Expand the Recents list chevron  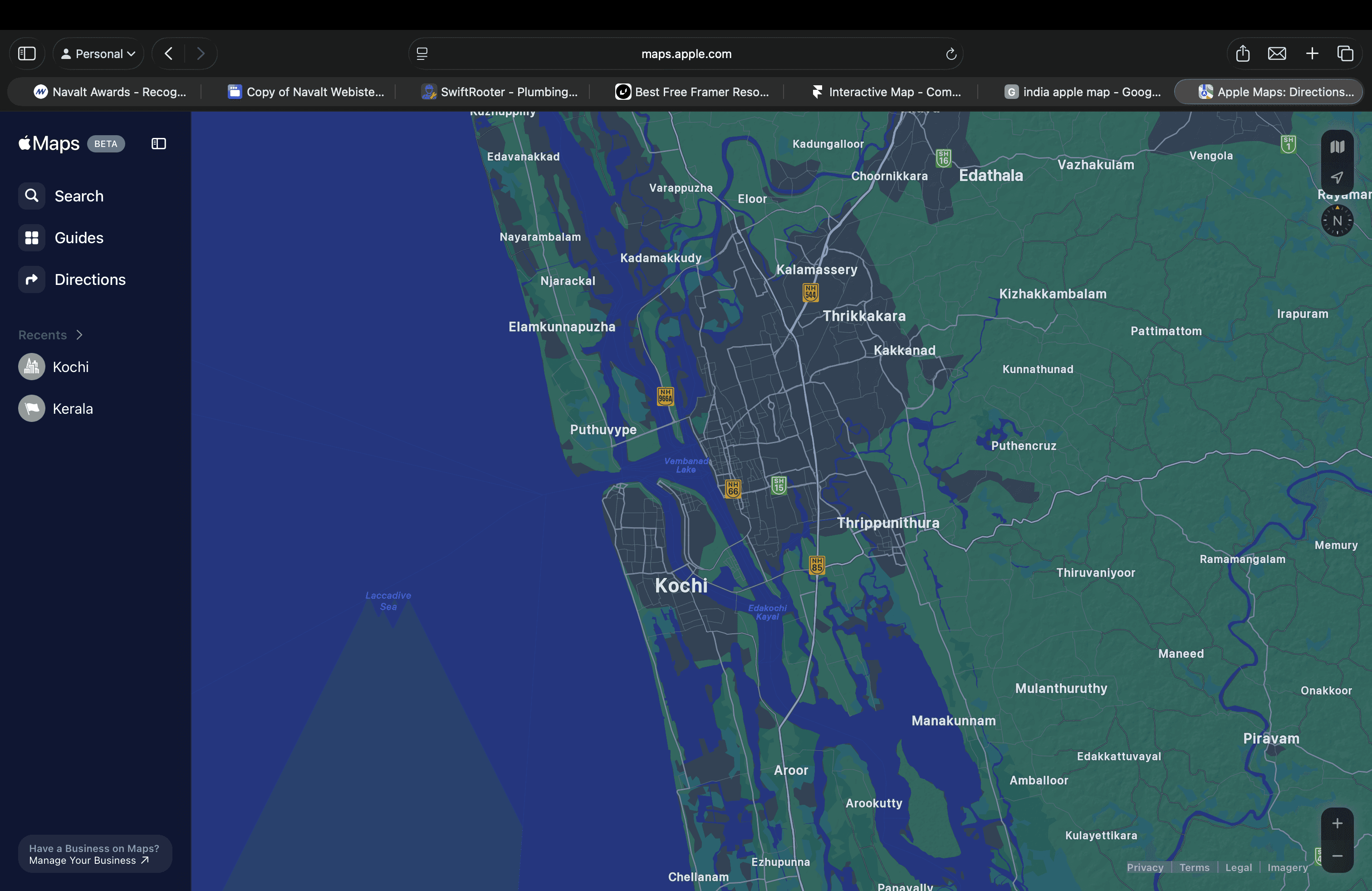click(x=79, y=335)
